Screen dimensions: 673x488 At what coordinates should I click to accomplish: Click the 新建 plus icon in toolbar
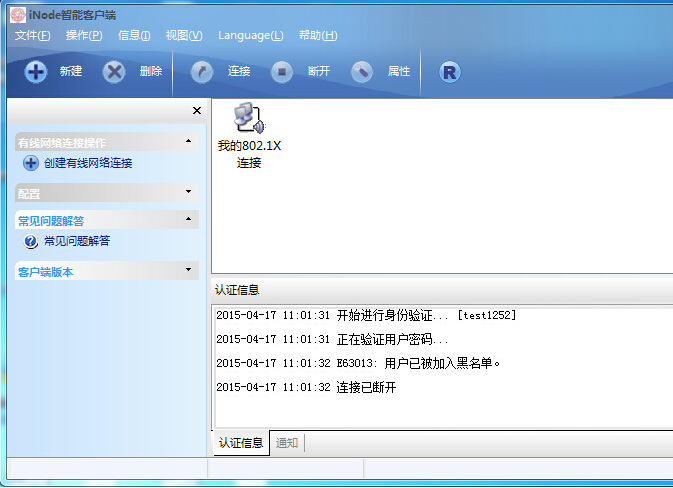tap(36, 71)
